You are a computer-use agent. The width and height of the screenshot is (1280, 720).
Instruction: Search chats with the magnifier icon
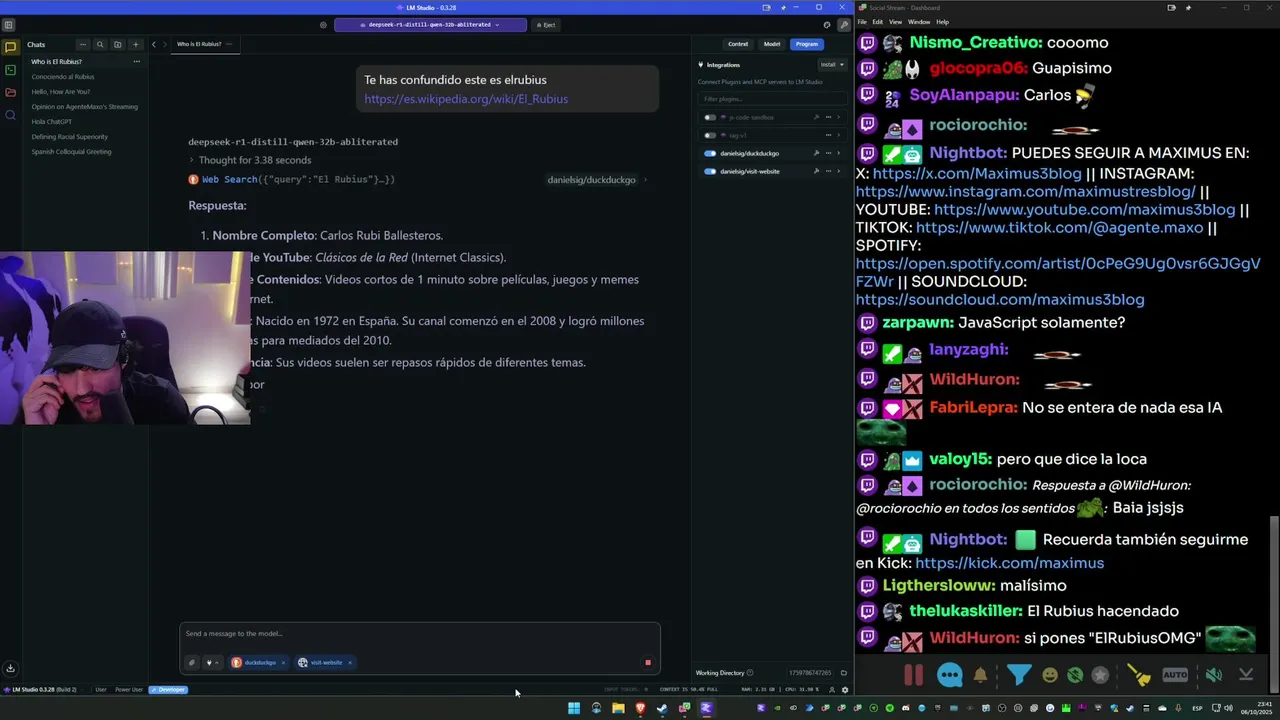click(100, 44)
